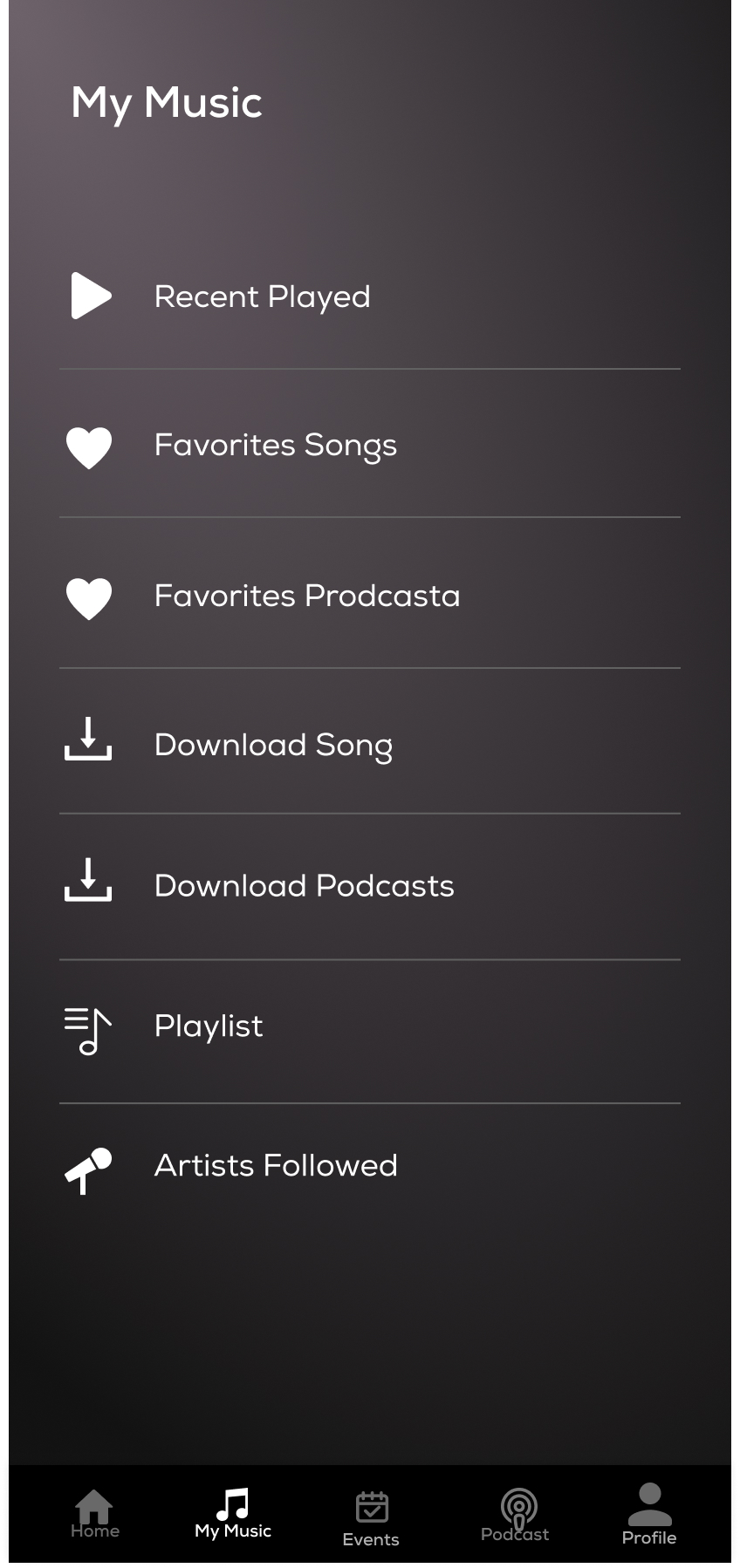Tap the Podcast broadcast icon
The image size is (740, 1568).
pos(518,1505)
